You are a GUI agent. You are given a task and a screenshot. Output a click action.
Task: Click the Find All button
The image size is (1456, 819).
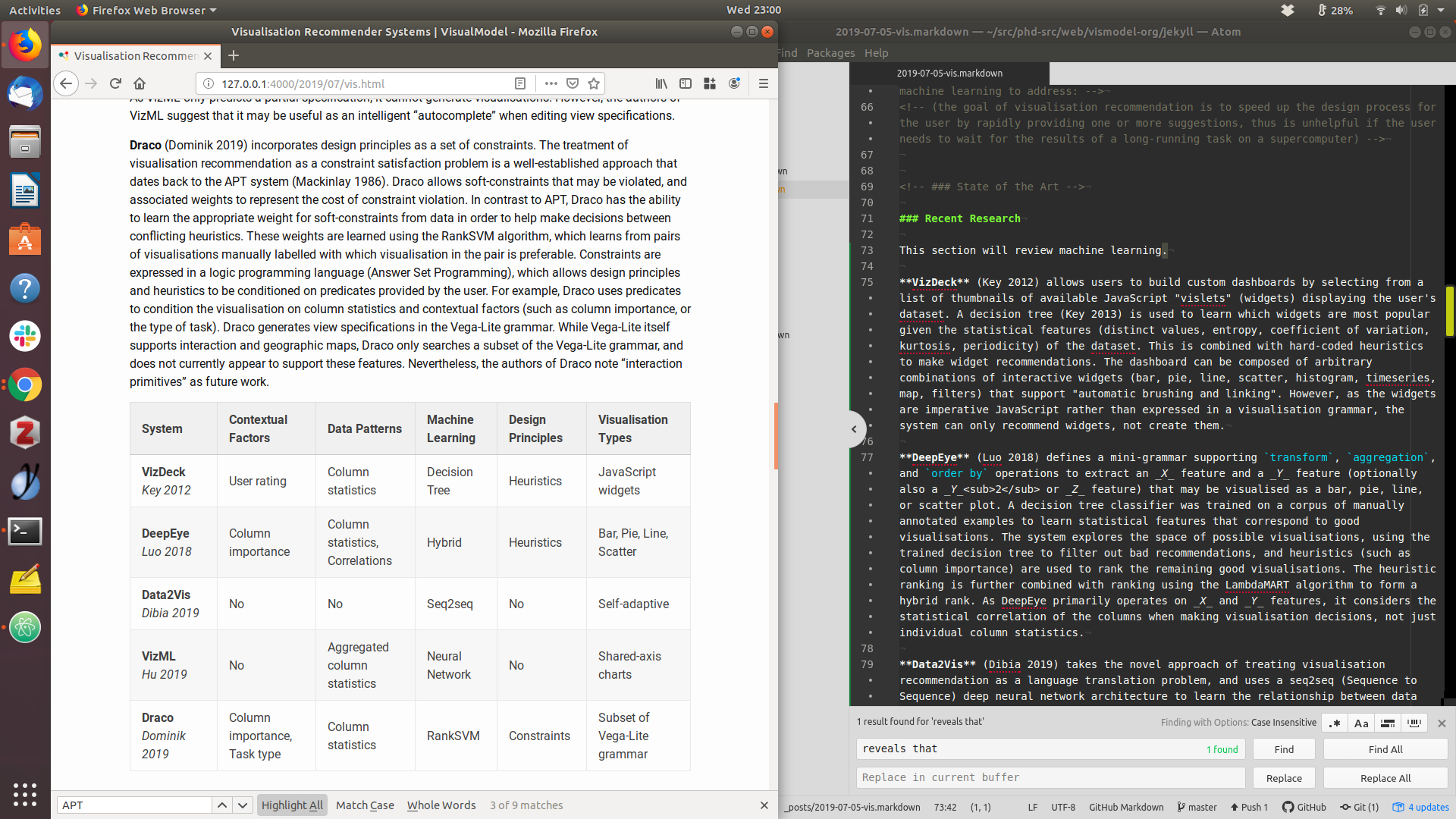click(1385, 749)
